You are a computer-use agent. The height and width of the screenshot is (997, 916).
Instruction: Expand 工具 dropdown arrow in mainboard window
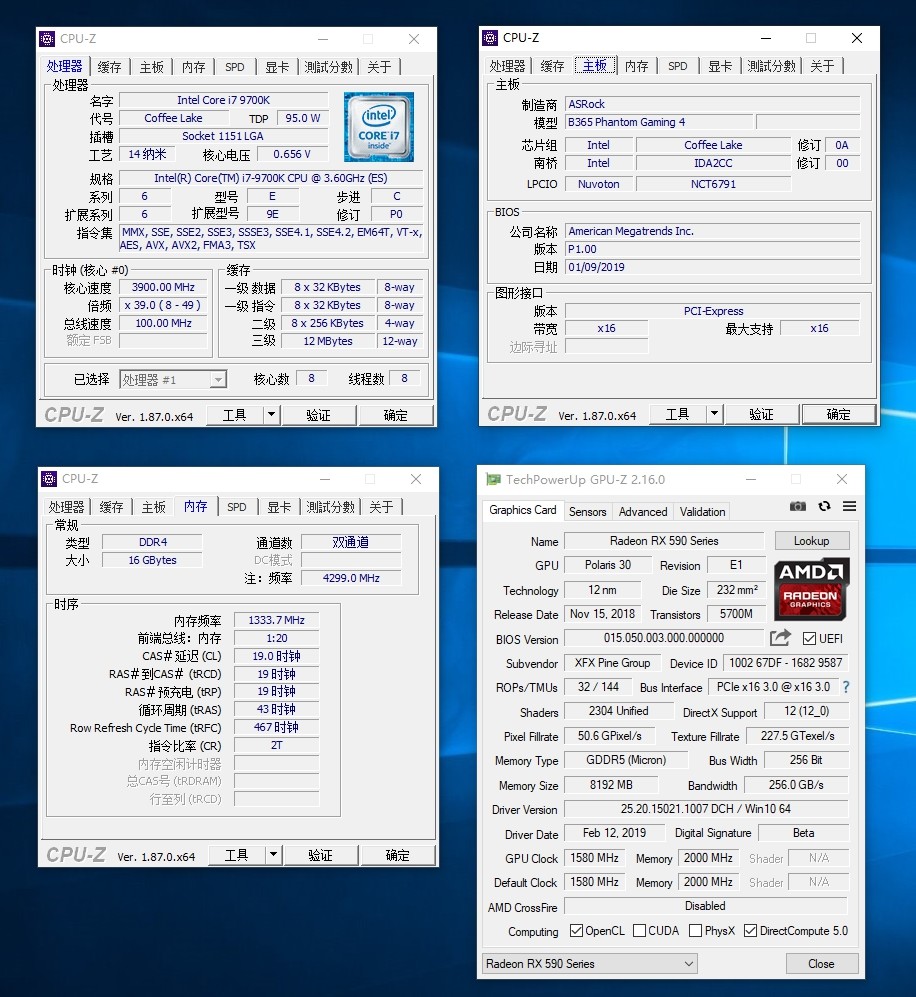[714, 414]
